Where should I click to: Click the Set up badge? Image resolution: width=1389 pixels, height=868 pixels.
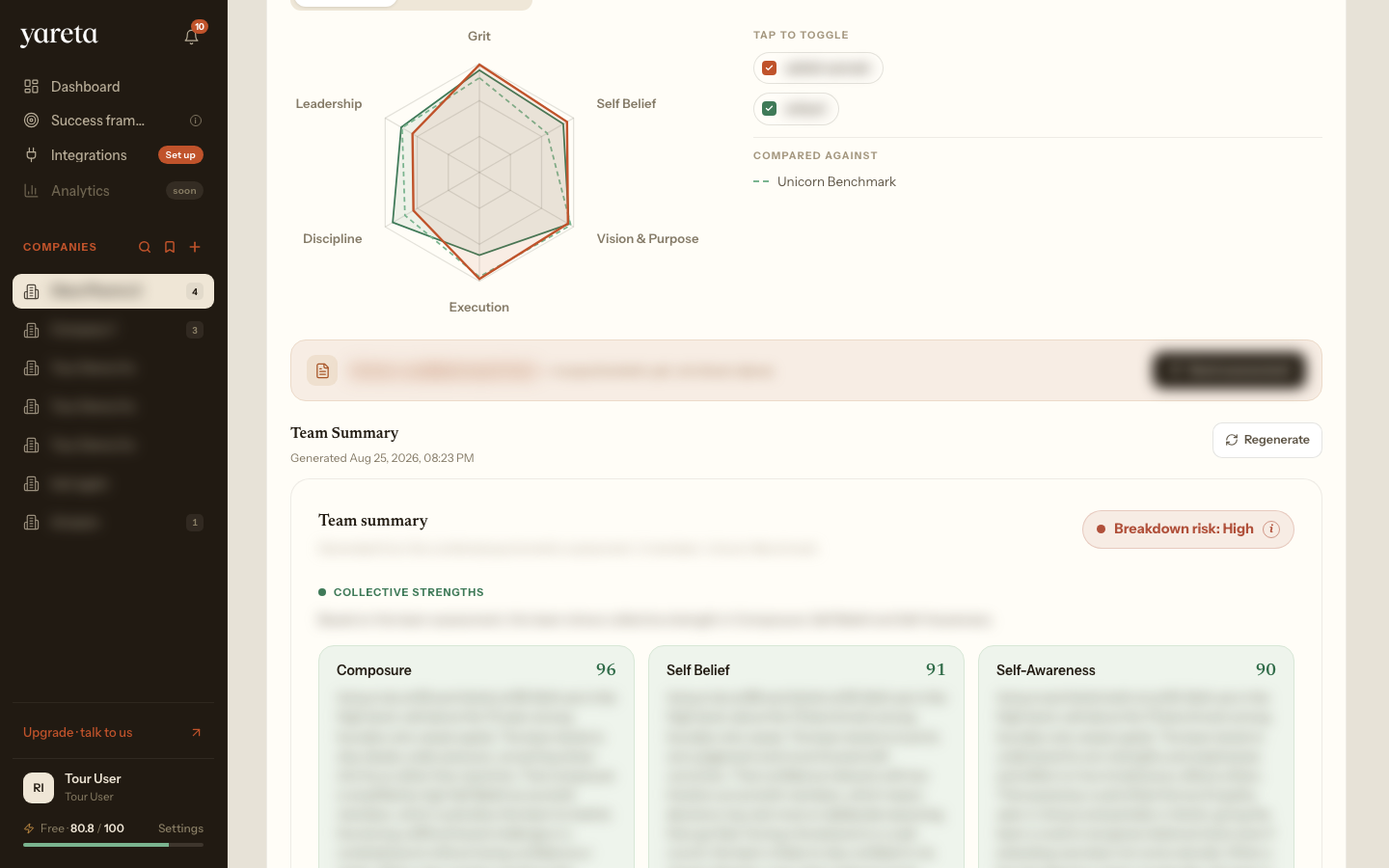pyautogui.click(x=180, y=155)
